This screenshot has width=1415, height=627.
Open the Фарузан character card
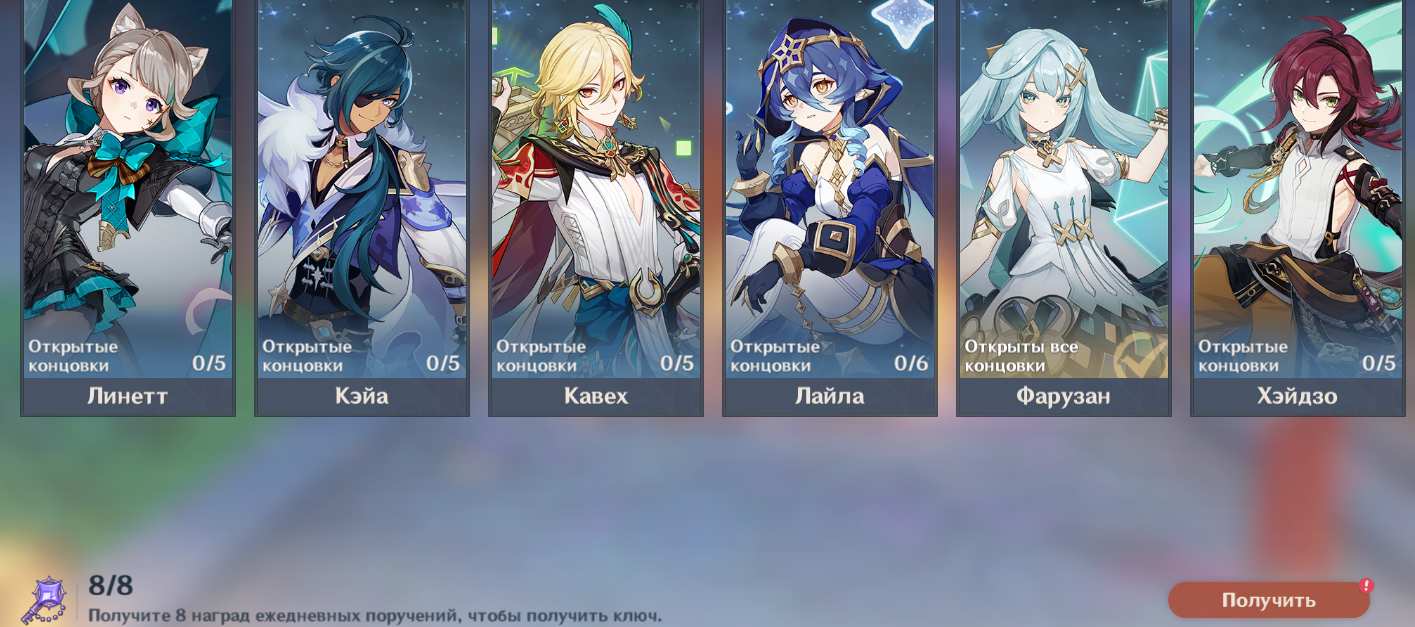pos(1064,207)
